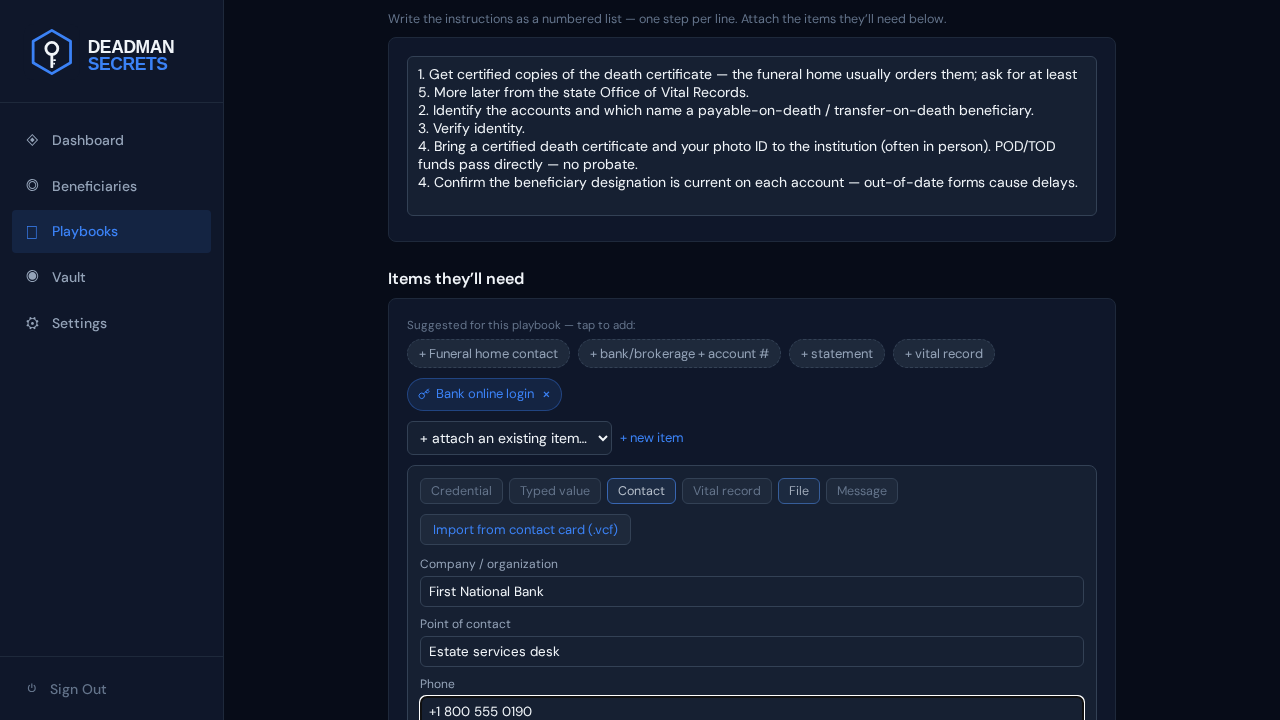
Task: Choose the Vital record type tab
Action: pyautogui.click(x=727, y=491)
